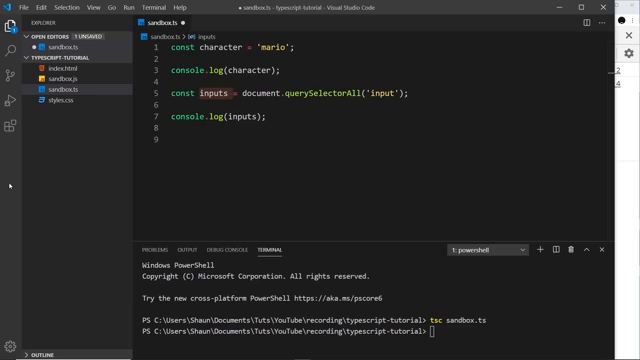
Task: Click the highlighted inputs variable on line 5
Action: (213, 93)
